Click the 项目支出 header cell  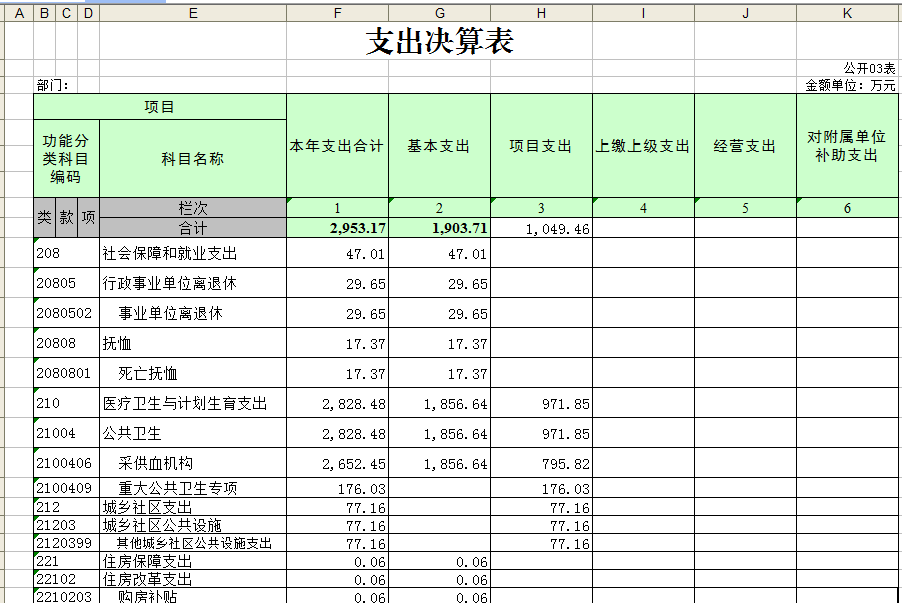pos(541,146)
